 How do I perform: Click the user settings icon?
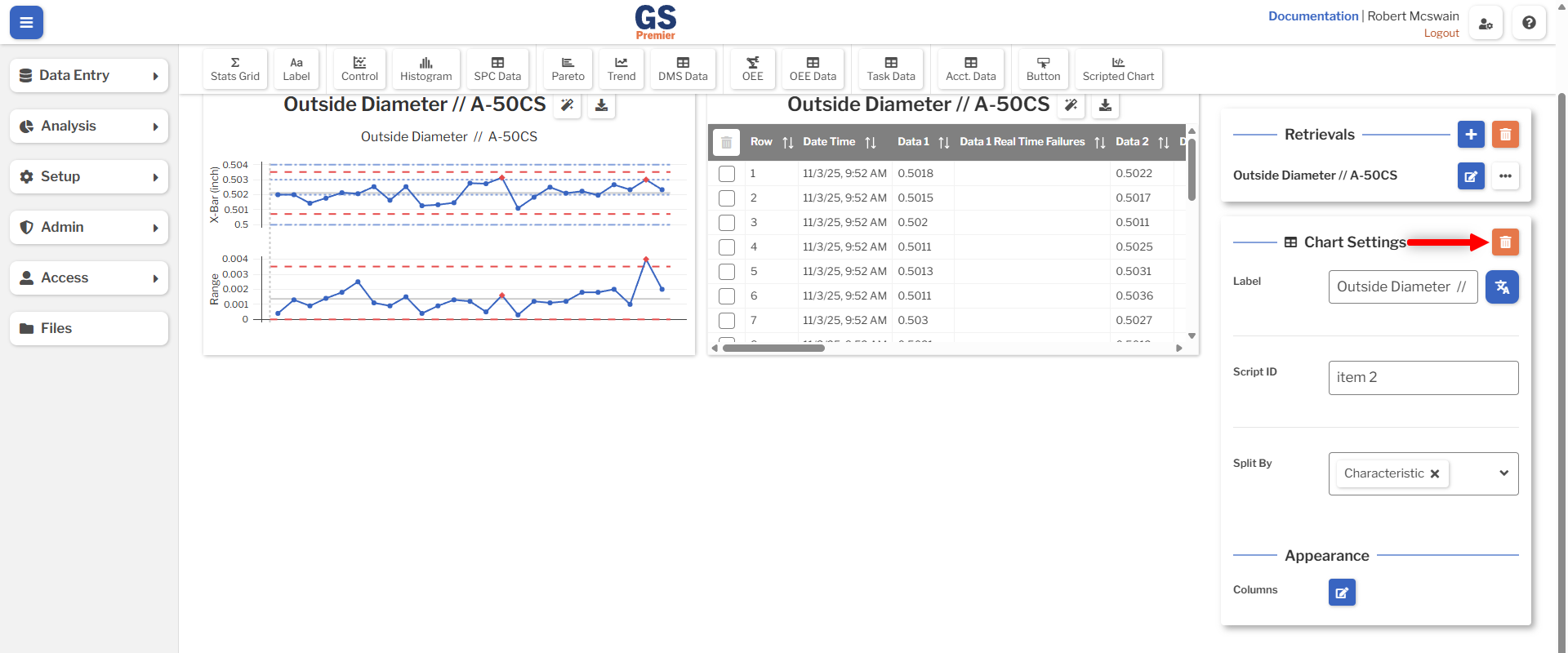[1486, 23]
